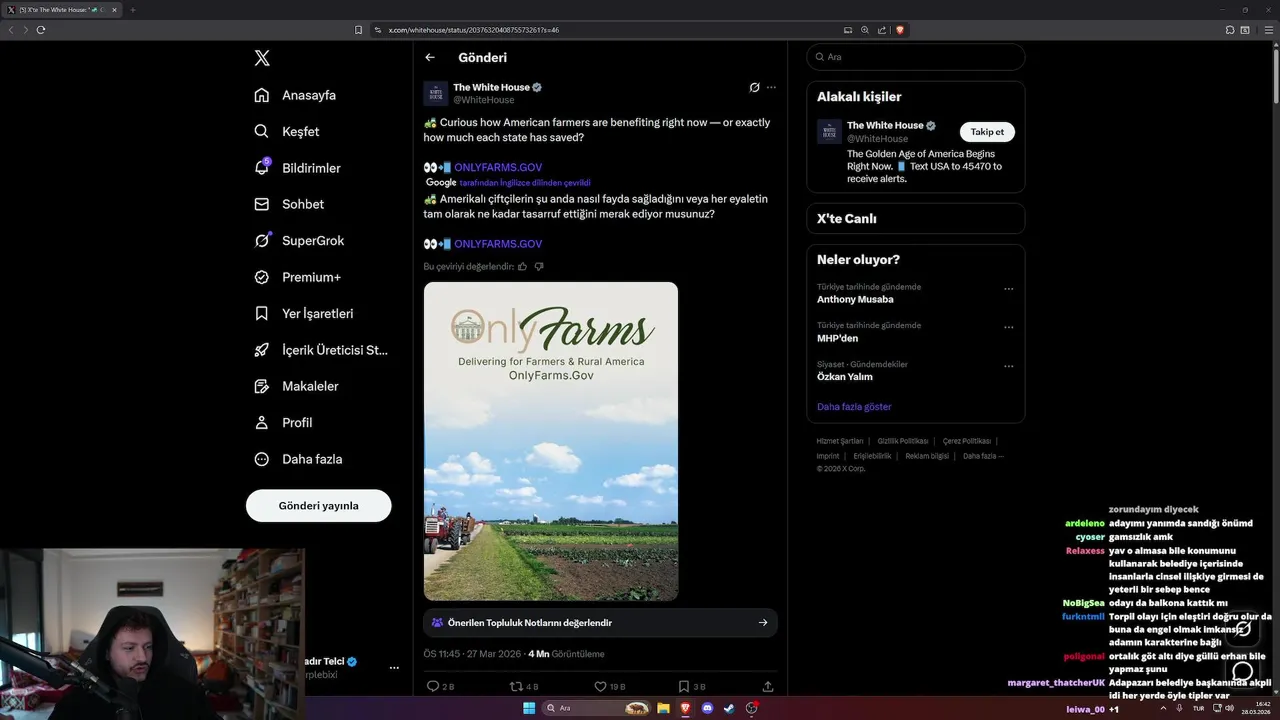
Task: Open Özkan Yalım trending topic
Action: click(845, 377)
